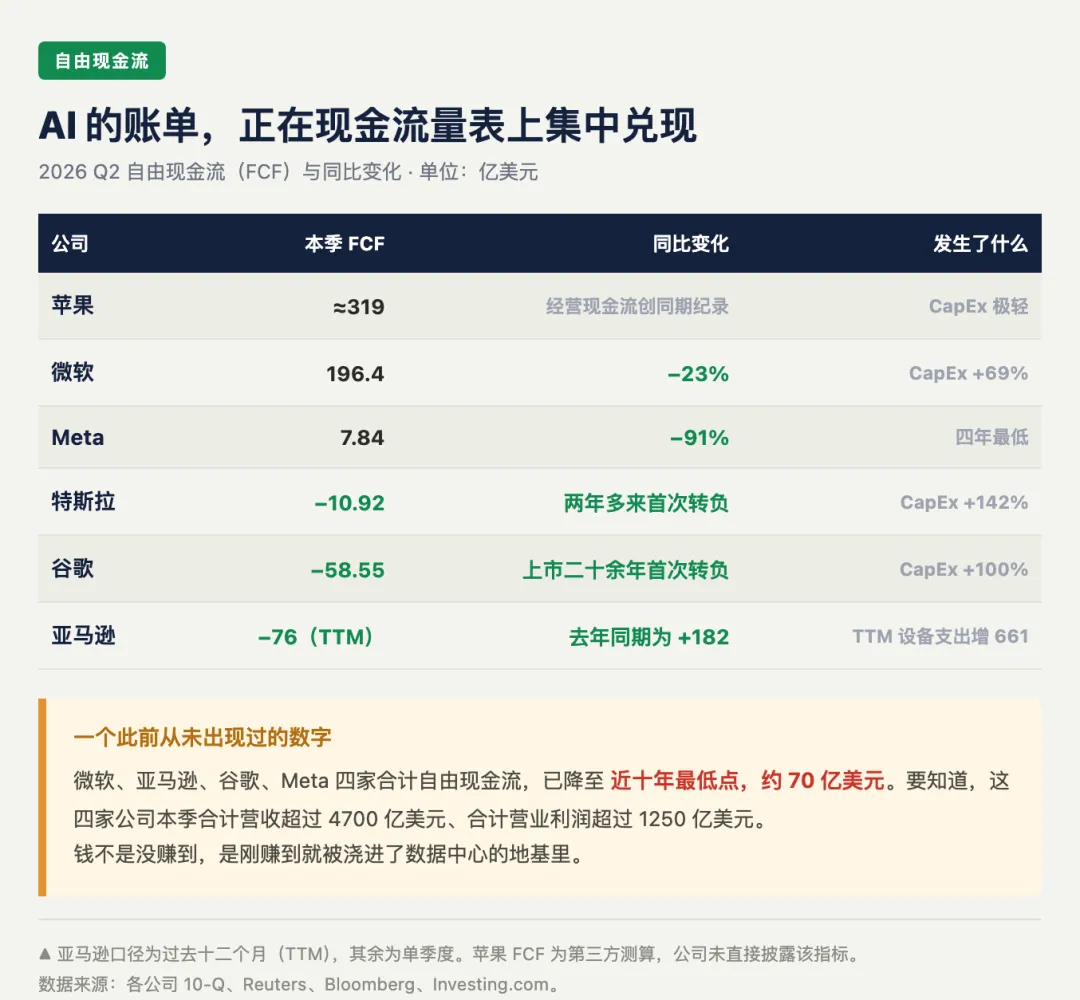Select the 7.84 FCF value

coord(362,437)
